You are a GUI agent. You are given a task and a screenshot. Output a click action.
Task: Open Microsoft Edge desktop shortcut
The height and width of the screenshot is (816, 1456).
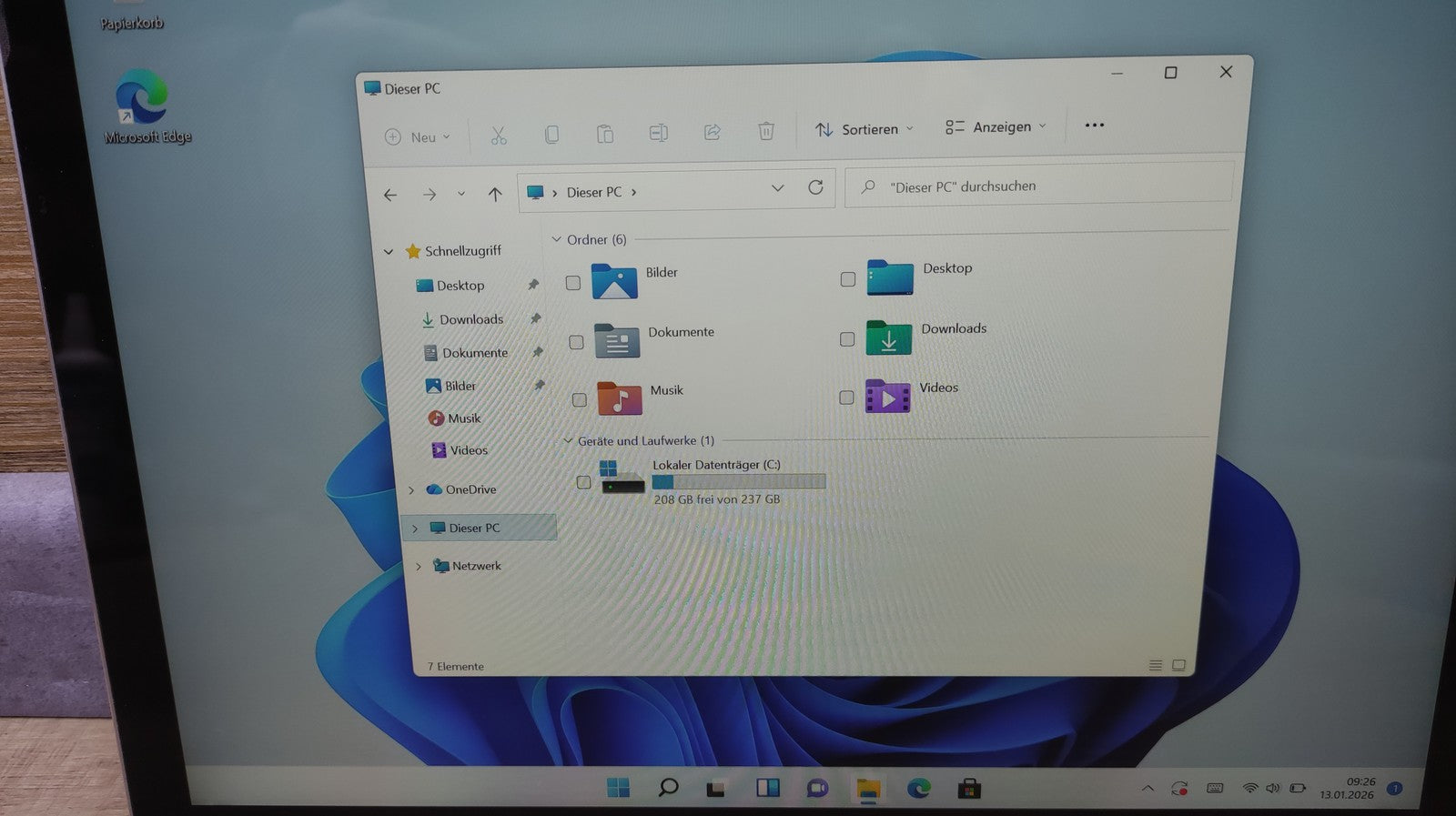(x=146, y=106)
